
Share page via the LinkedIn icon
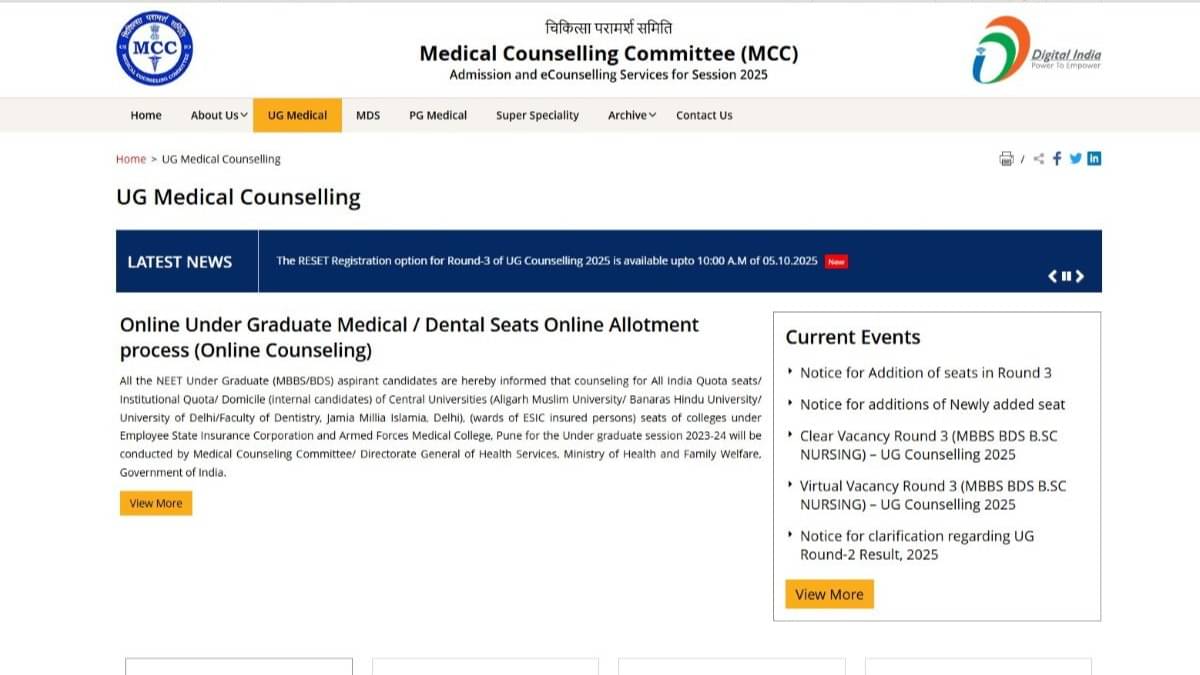click(1094, 158)
